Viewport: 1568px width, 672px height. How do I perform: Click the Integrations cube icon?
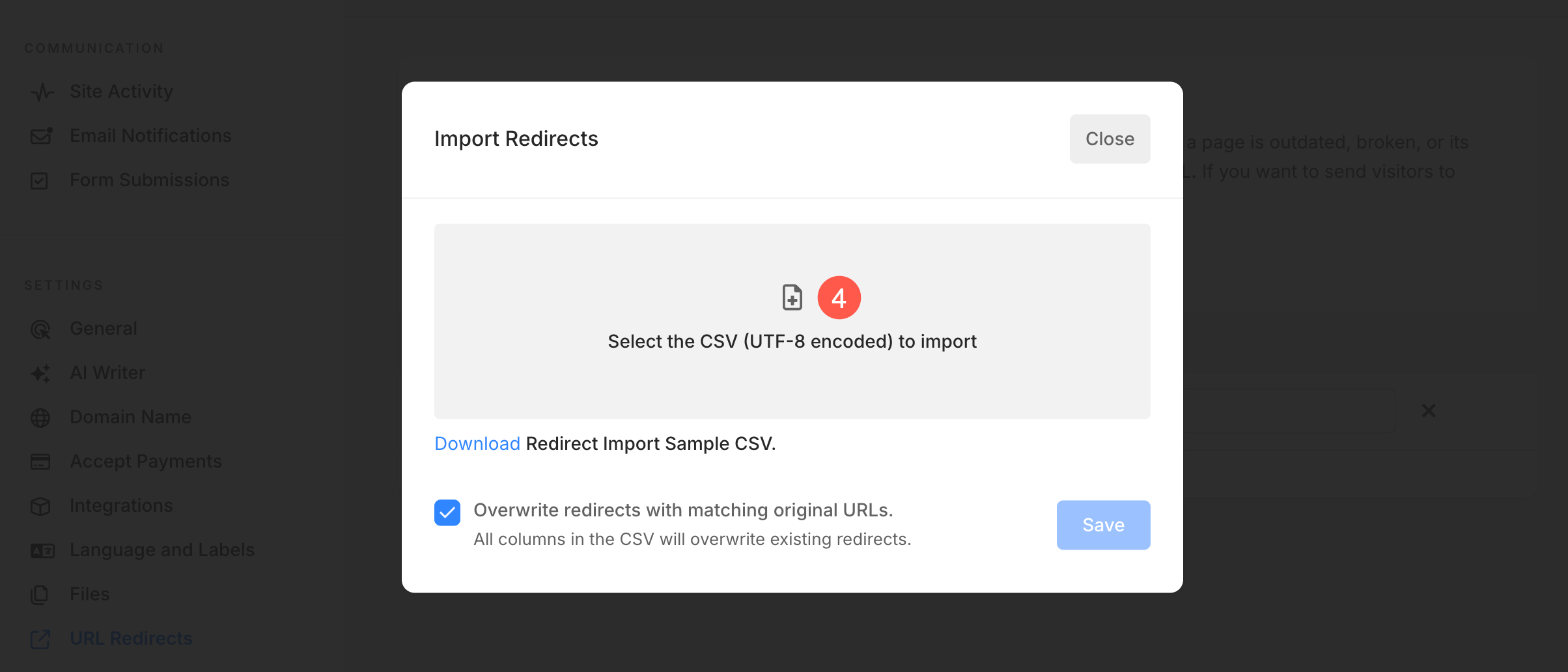(40, 506)
